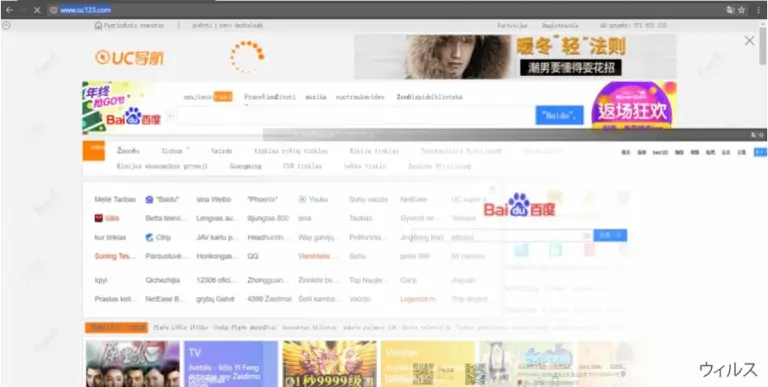Open the yellow Verslas card
768x387 pixels.
tap(428, 364)
